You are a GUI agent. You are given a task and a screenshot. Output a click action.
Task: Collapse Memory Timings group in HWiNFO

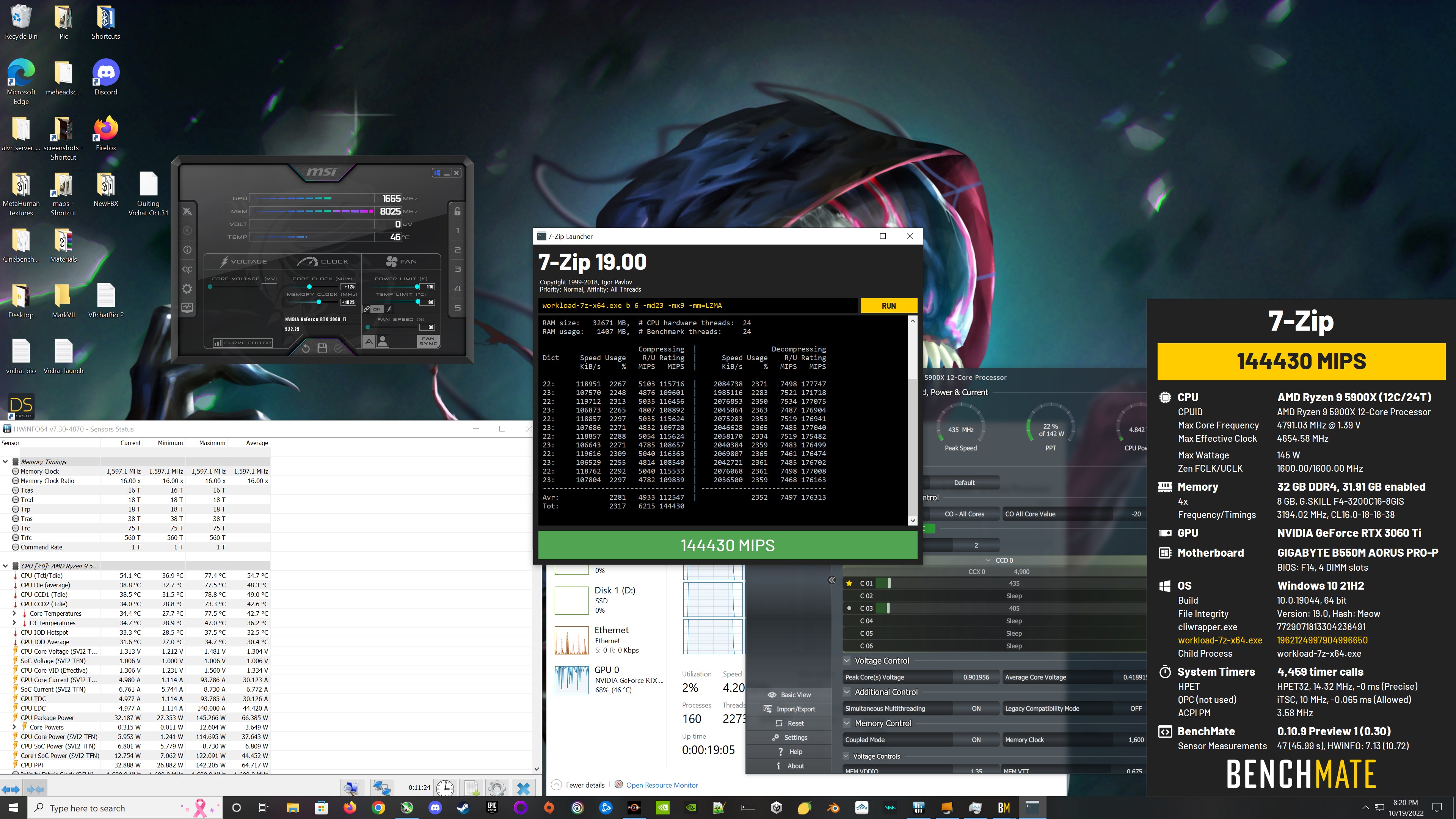[6, 462]
